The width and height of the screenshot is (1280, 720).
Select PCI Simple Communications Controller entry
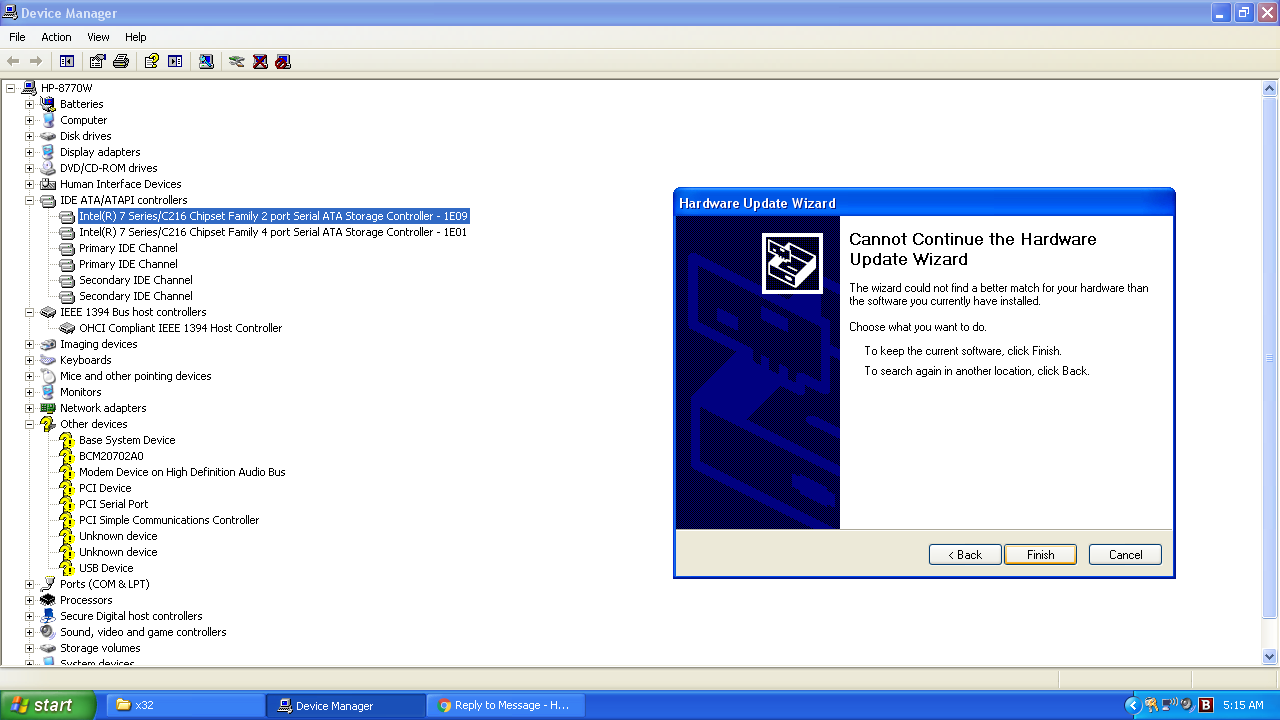169,520
